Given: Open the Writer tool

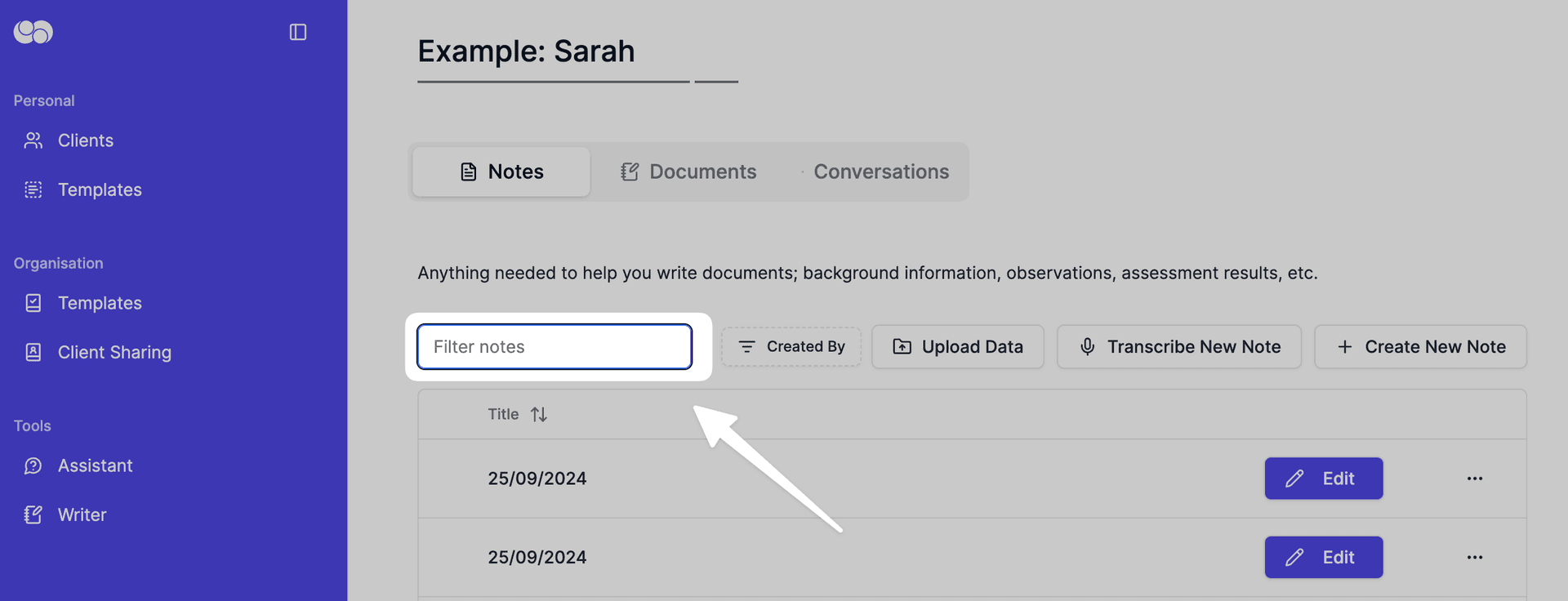Looking at the screenshot, I should click(x=82, y=514).
